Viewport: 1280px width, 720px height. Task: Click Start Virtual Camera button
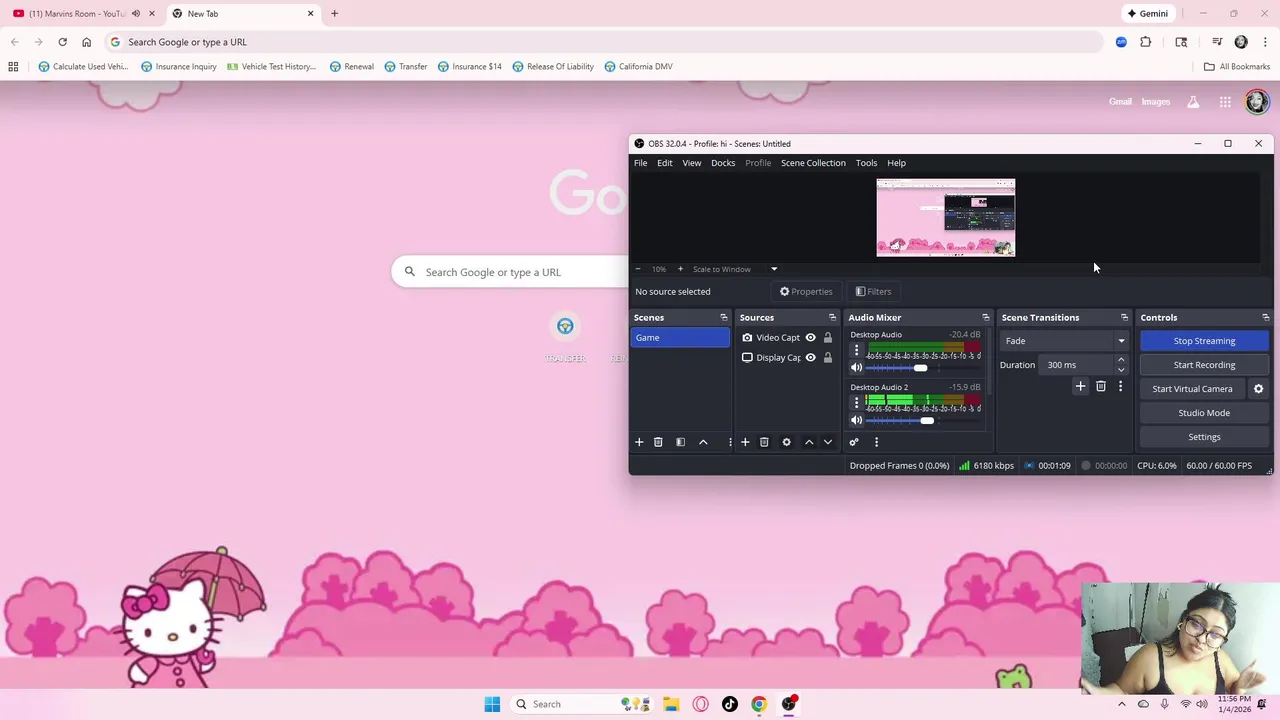(1192, 389)
